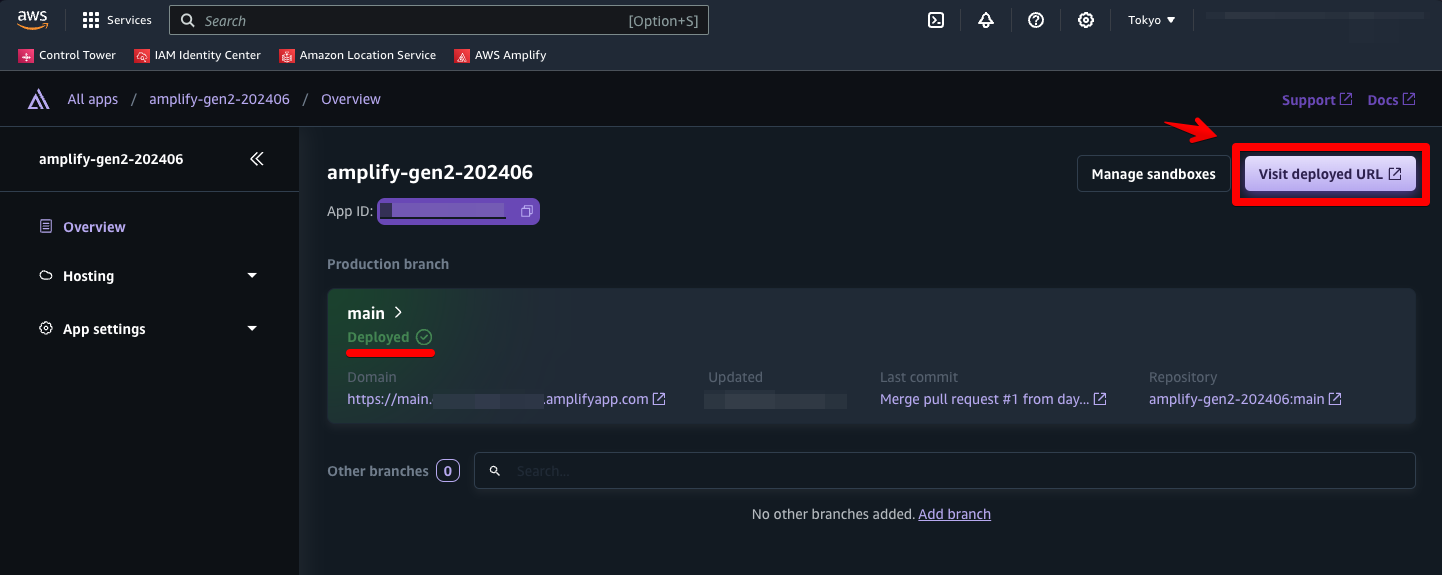The image size is (1442, 575).
Task: Collapse the sidebar with double-chevron icon
Action: [x=257, y=159]
